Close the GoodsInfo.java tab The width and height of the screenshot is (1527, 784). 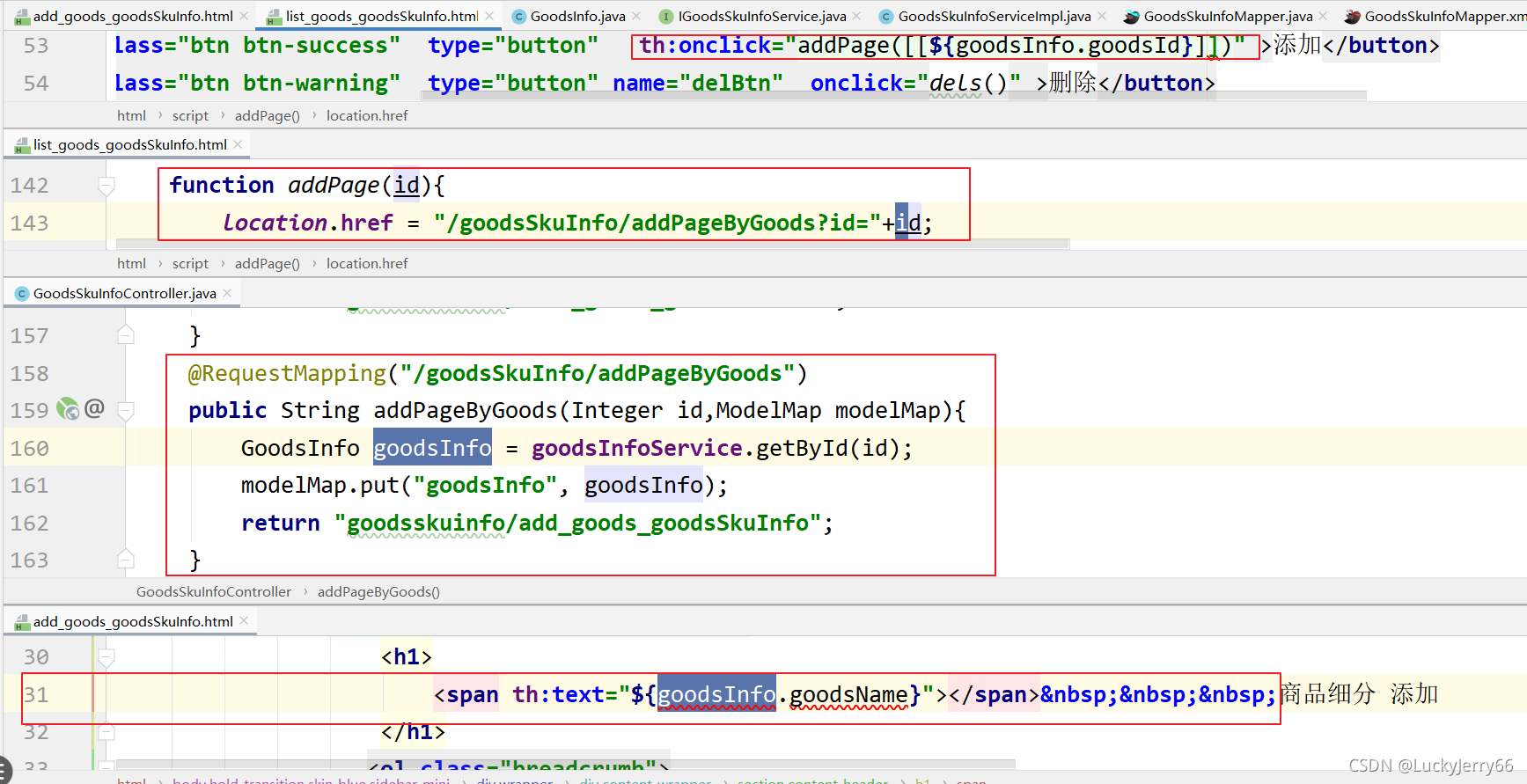tap(636, 16)
